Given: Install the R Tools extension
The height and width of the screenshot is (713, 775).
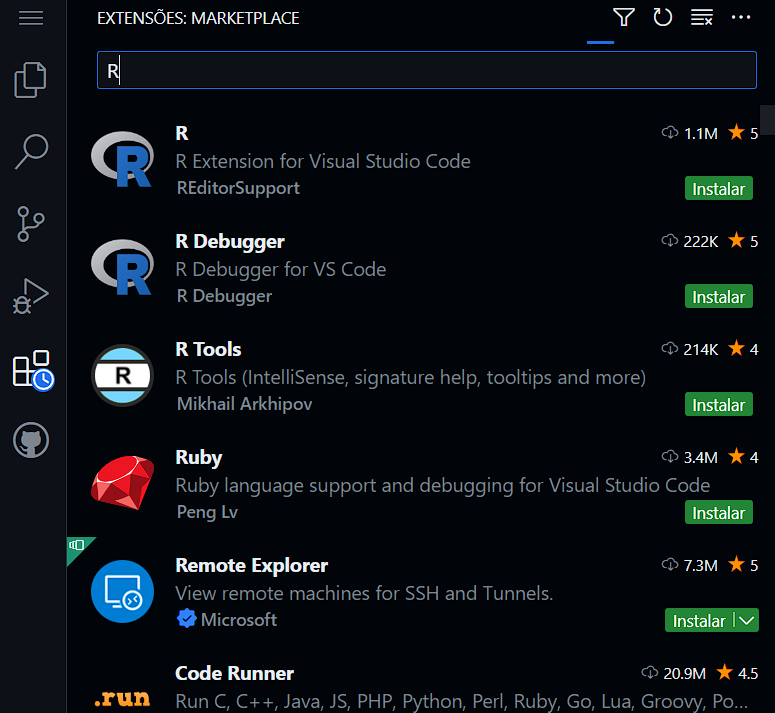Looking at the screenshot, I should [x=718, y=405].
